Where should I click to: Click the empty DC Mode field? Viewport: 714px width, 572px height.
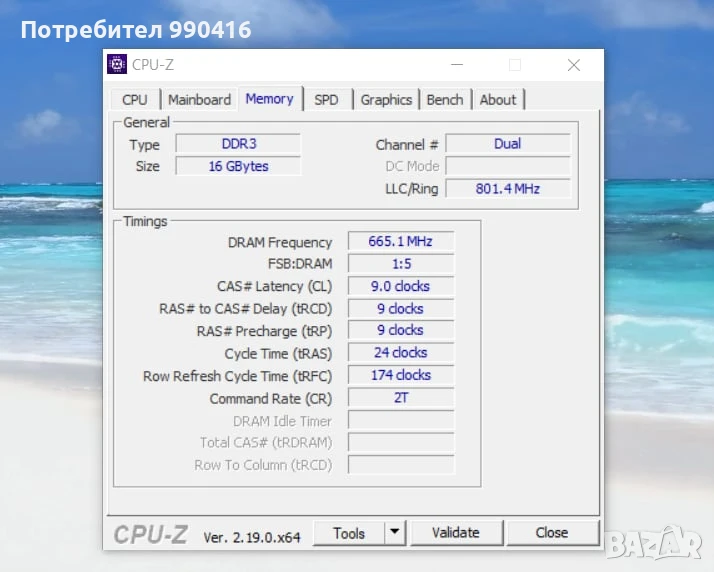(x=508, y=166)
